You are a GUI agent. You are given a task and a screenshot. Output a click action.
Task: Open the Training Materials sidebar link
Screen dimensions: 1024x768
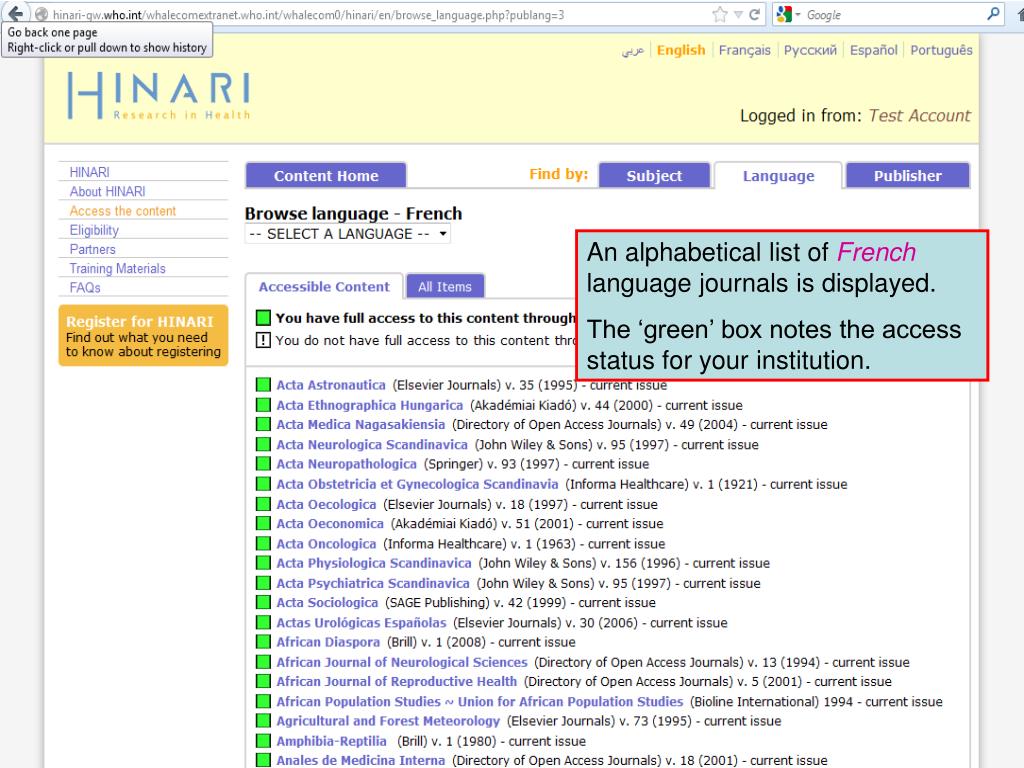tap(118, 268)
